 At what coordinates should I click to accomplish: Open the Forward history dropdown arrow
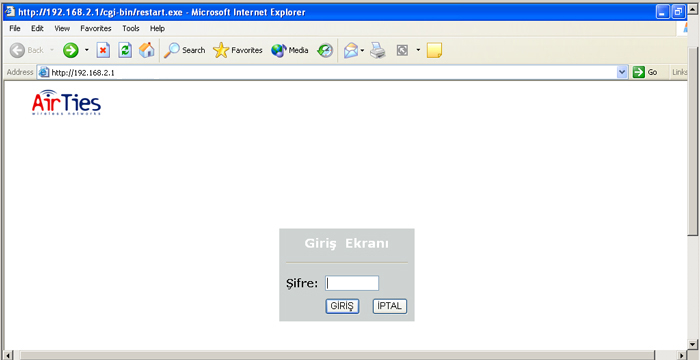pyautogui.click(x=87, y=50)
